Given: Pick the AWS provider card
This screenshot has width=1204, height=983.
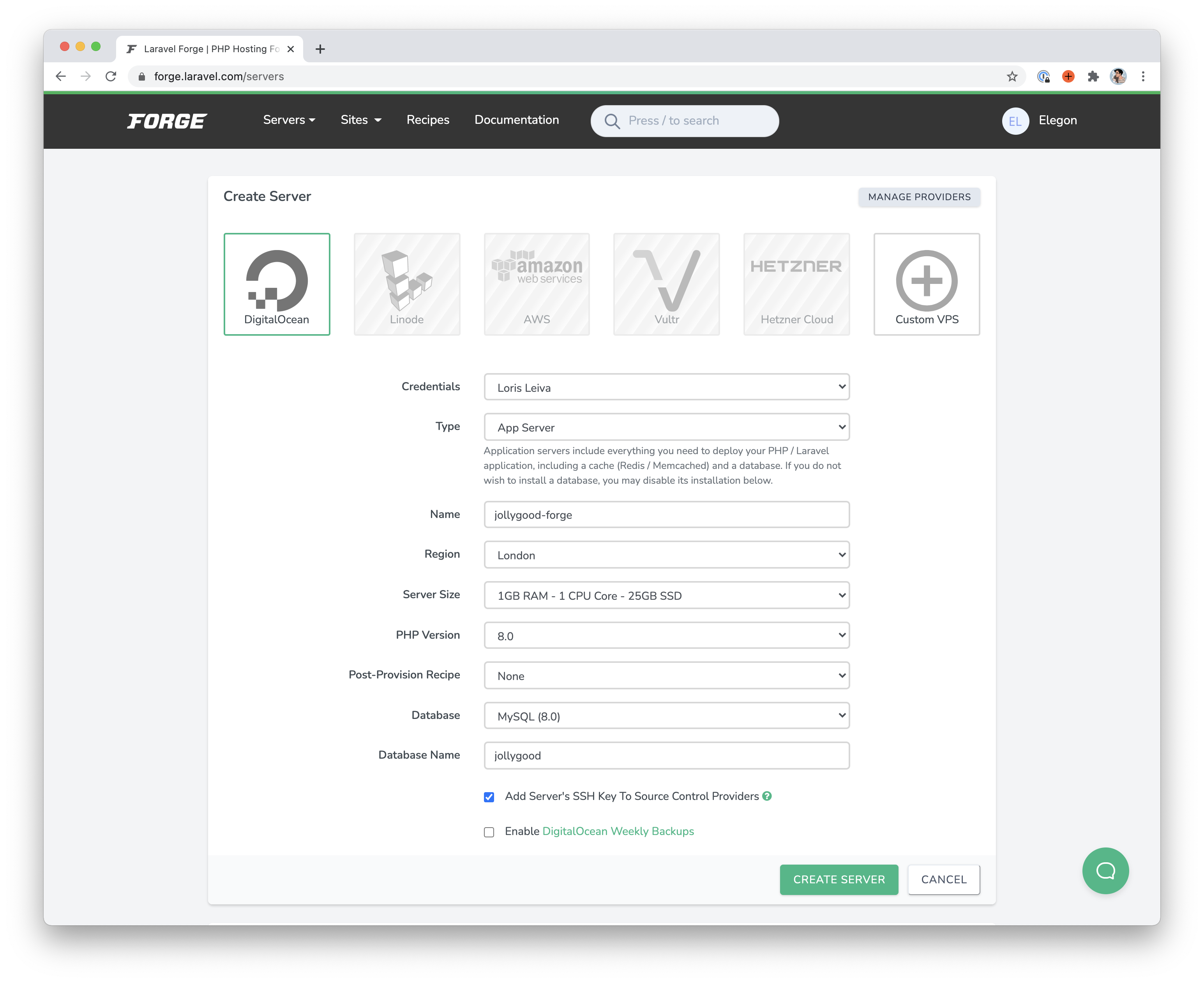Looking at the screenshot, I should (537, 284).
